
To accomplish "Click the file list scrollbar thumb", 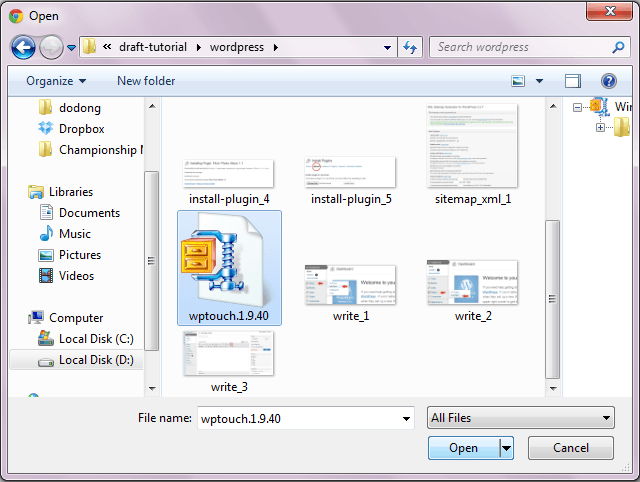I will [552, 300].
